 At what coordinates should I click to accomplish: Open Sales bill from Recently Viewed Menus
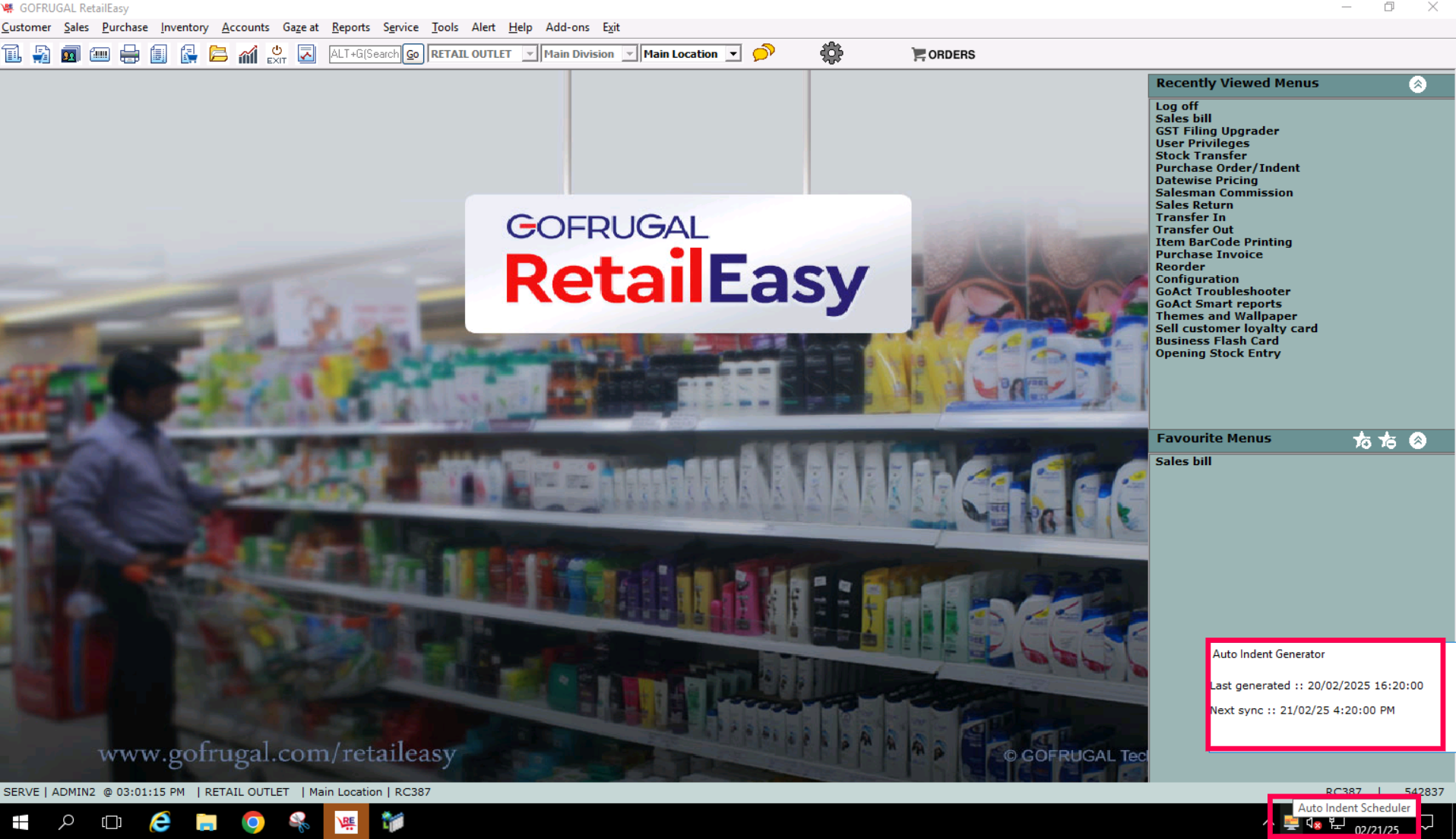click(x=1183, y=119)
